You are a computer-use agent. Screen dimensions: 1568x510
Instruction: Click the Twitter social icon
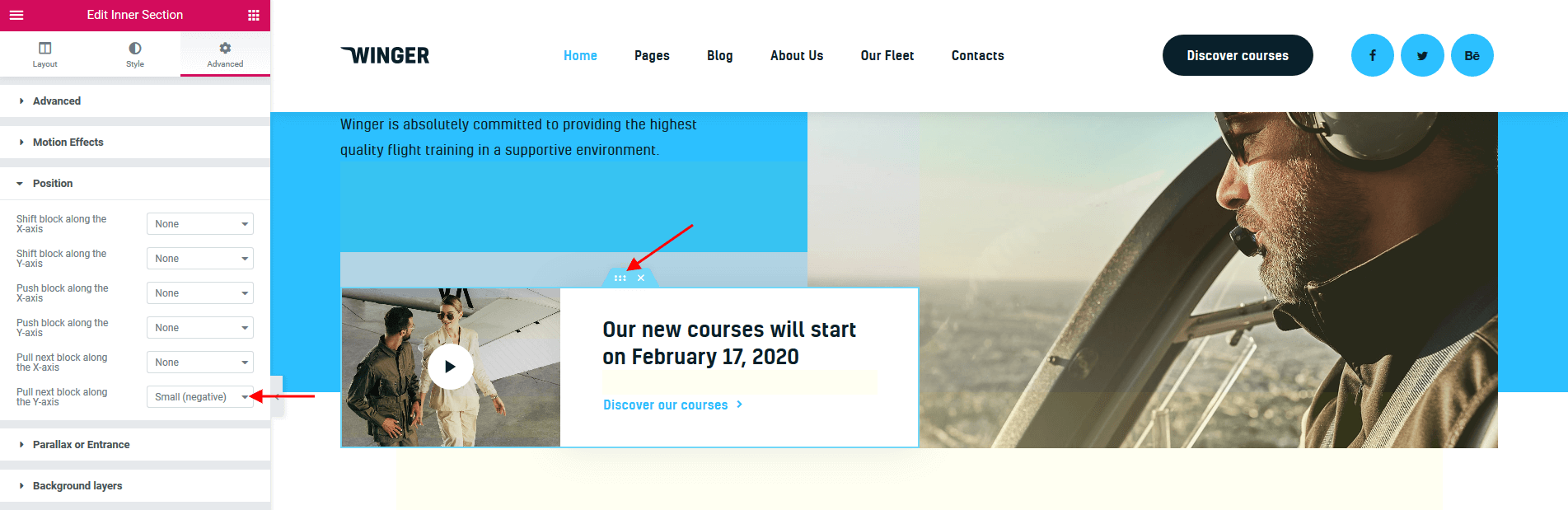tap(1422, 55)
